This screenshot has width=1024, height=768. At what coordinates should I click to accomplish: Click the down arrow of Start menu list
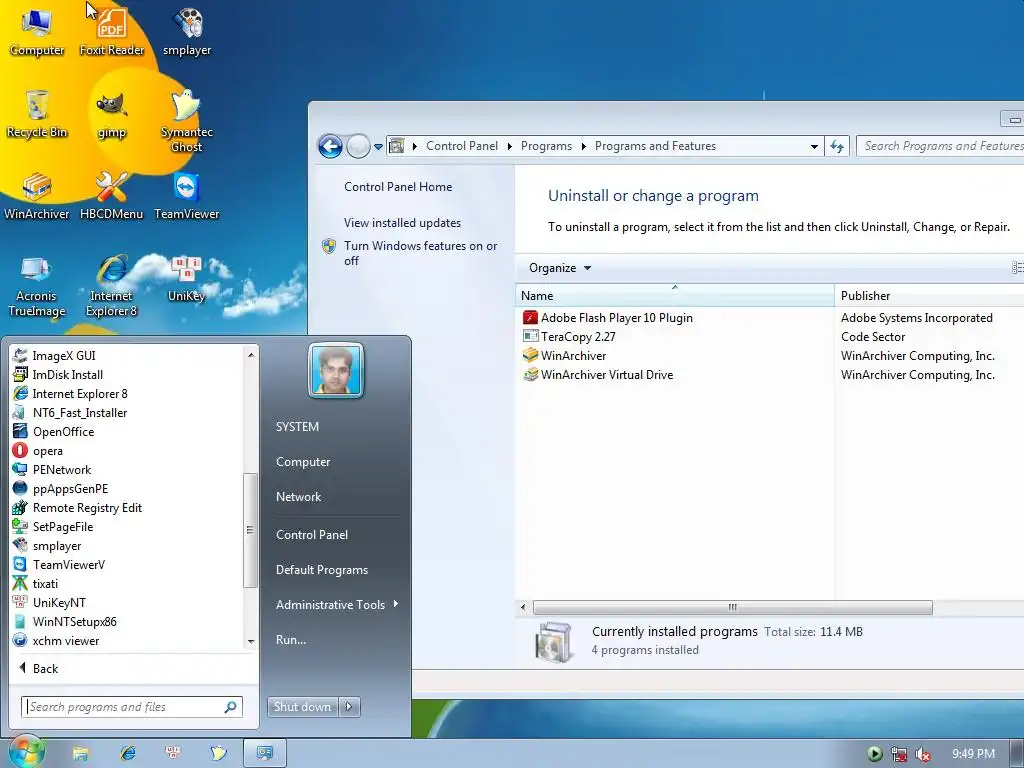(x=251, y=642)
